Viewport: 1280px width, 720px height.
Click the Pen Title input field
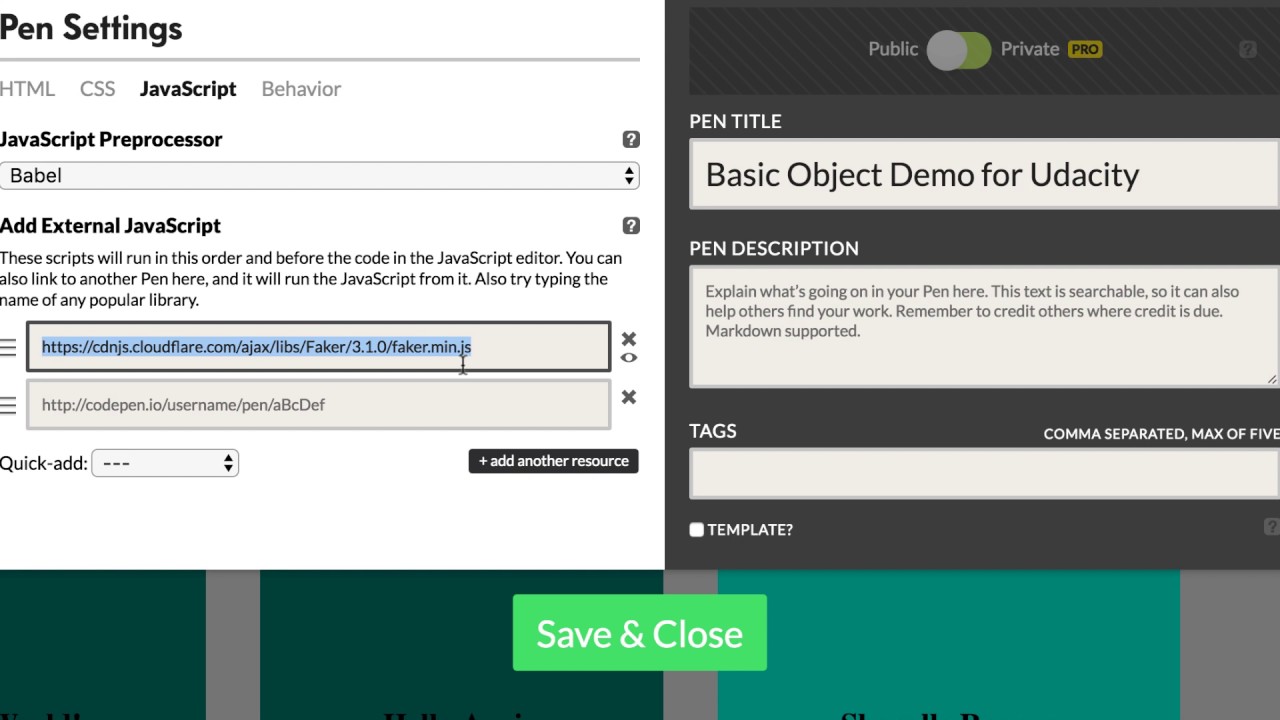[x=984, y=174]
